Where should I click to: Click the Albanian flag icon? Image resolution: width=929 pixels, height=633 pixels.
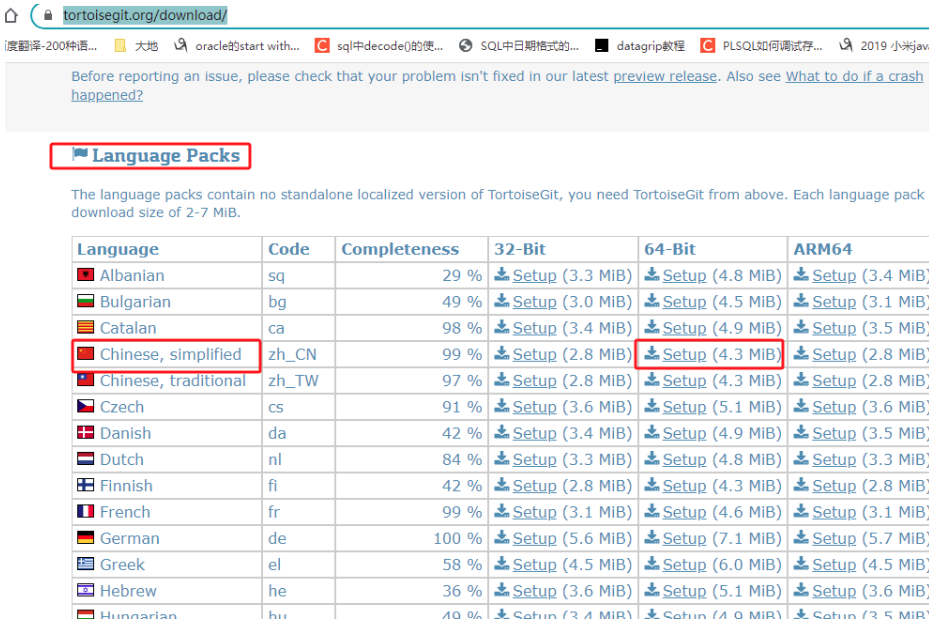coord(86,274)
